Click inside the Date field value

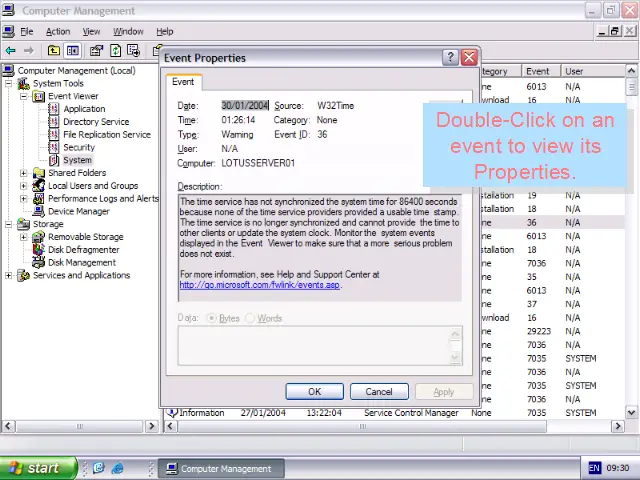244,106
